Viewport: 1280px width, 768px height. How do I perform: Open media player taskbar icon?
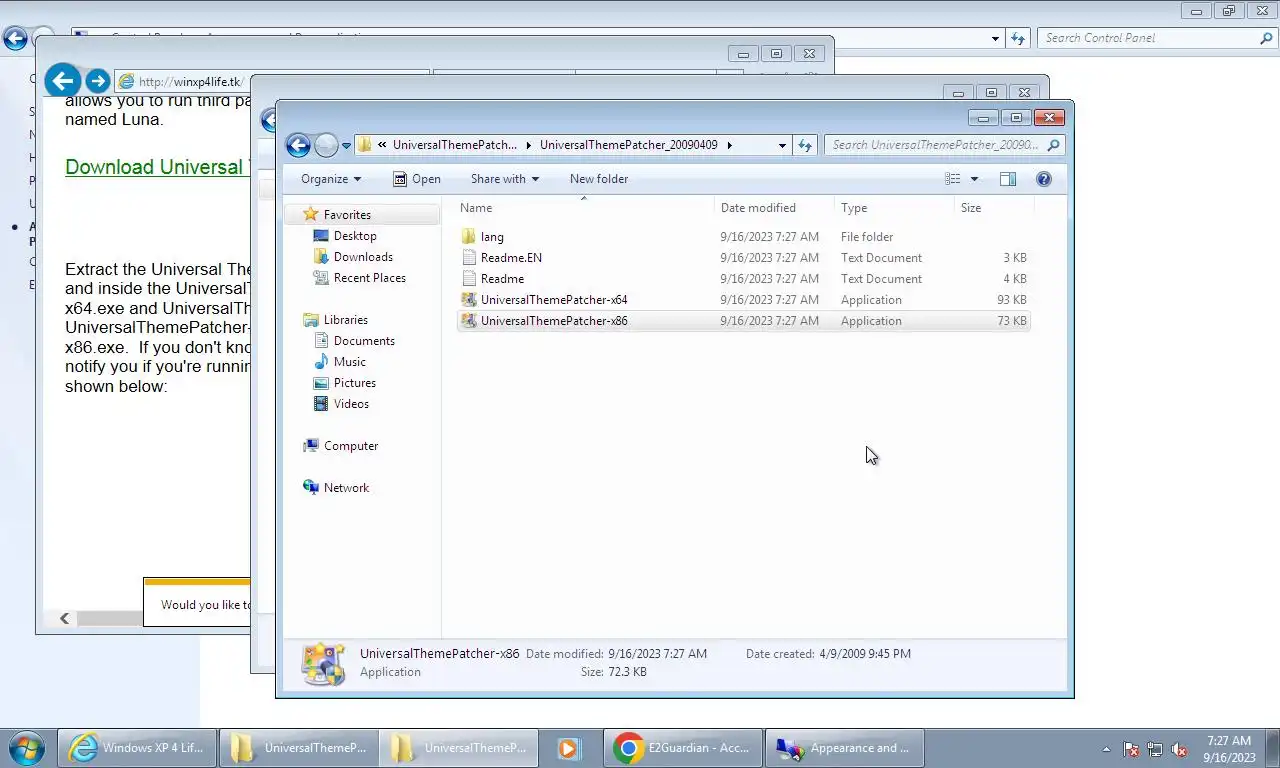click(x=569, y=748)
